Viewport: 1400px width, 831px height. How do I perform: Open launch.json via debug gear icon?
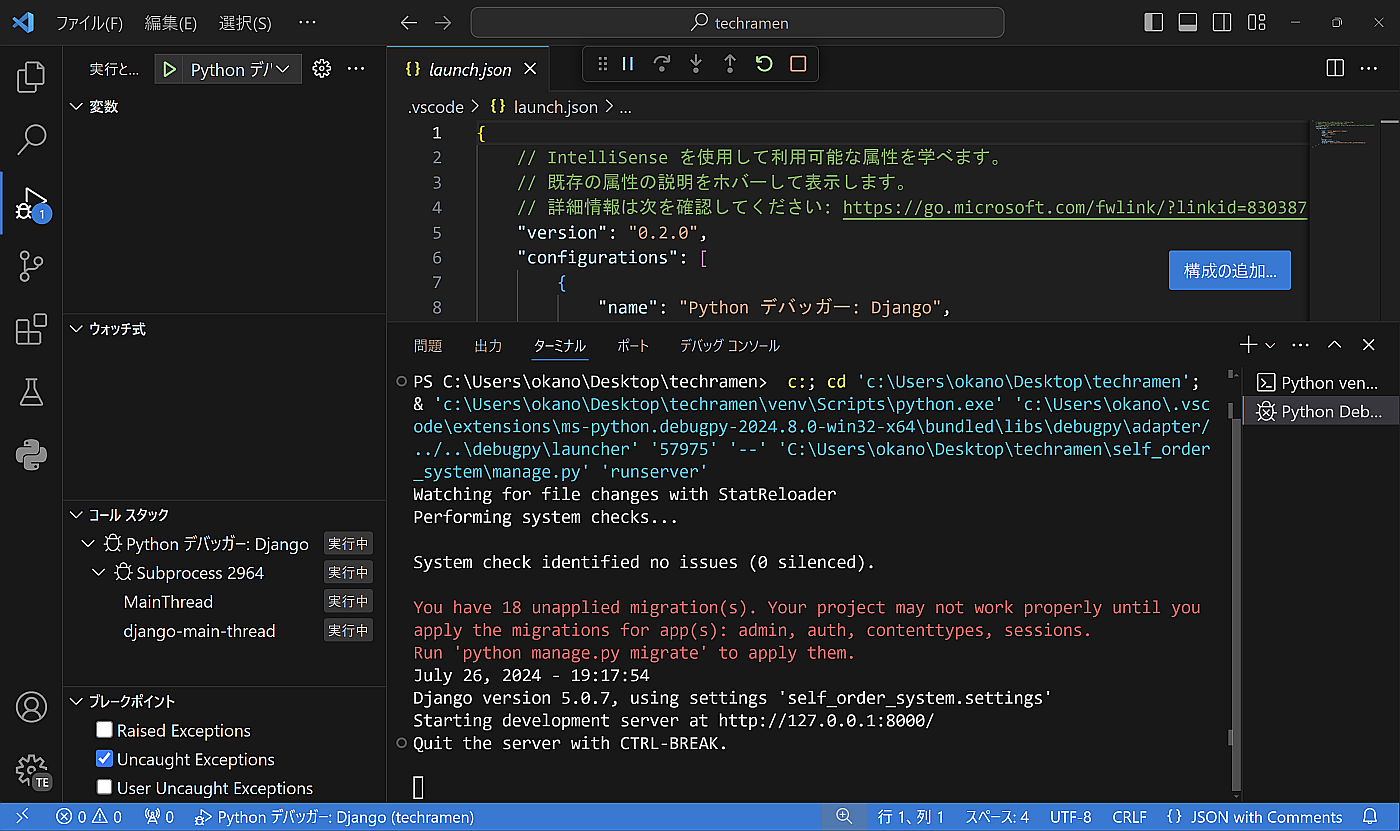321,69
